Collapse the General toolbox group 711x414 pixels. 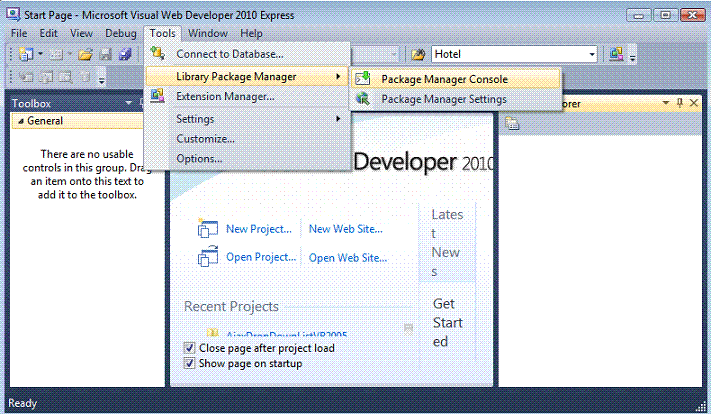click(20, 121)
